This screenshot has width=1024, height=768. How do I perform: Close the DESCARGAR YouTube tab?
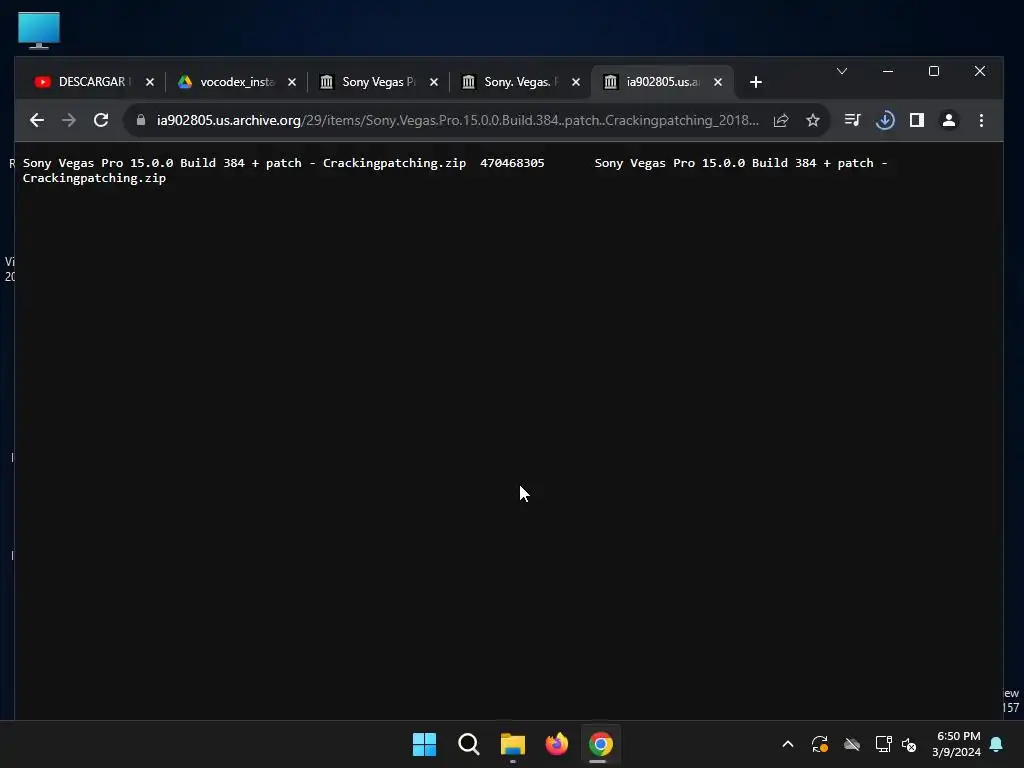pos(150,82)
